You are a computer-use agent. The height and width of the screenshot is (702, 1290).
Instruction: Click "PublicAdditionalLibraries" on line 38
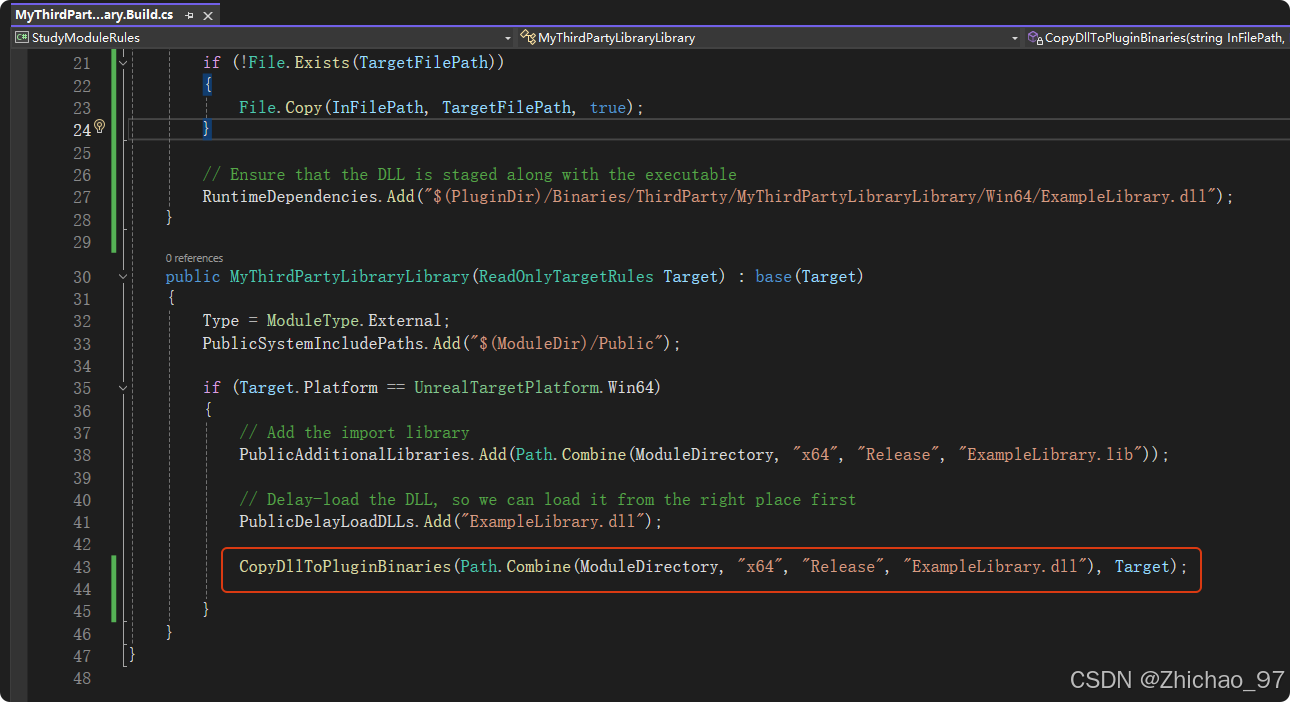pos(354,455)
